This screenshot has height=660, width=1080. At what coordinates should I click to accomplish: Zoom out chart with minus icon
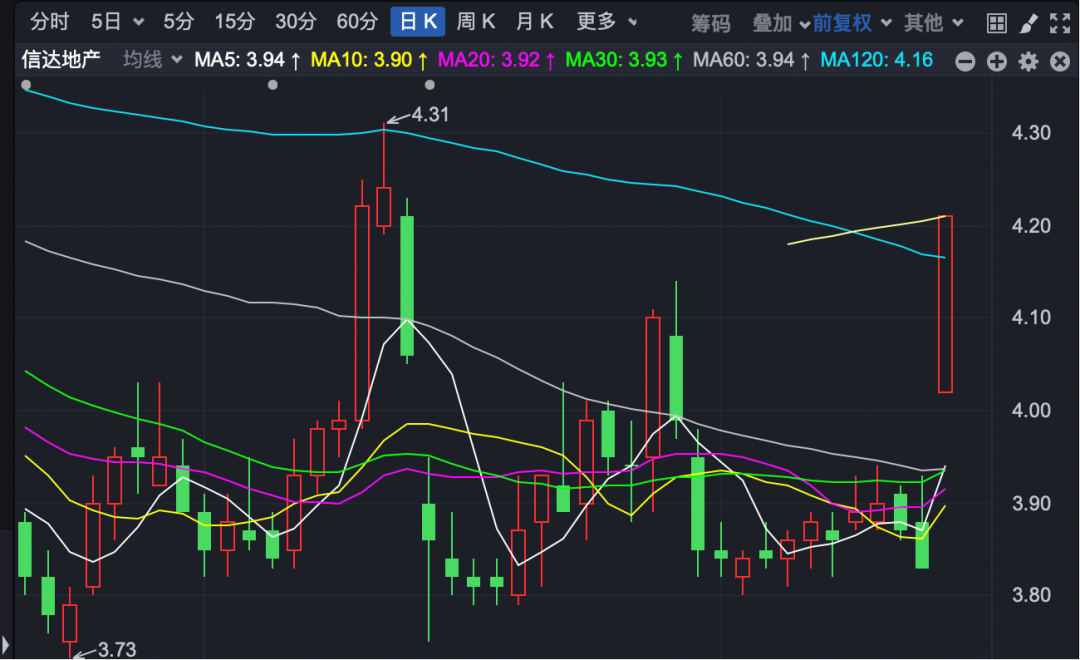point(965,62)
